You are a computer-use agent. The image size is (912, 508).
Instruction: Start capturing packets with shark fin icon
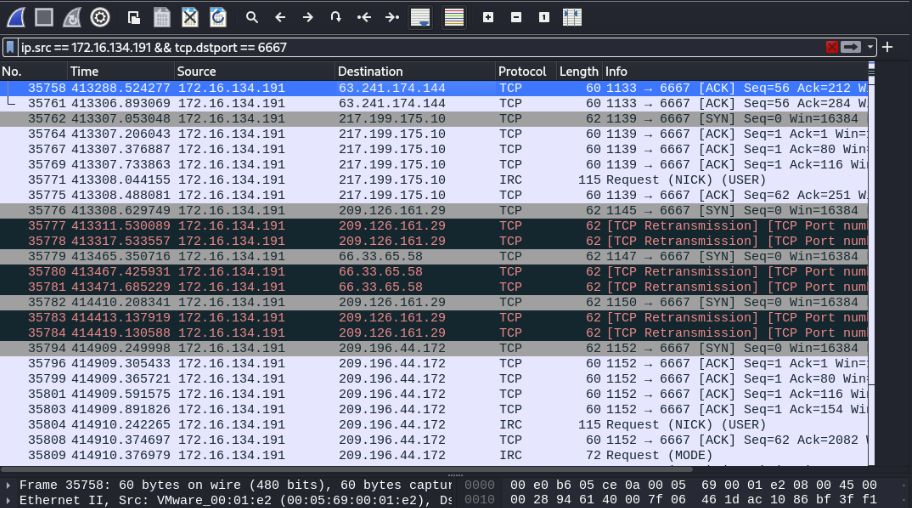coord(16,17)
